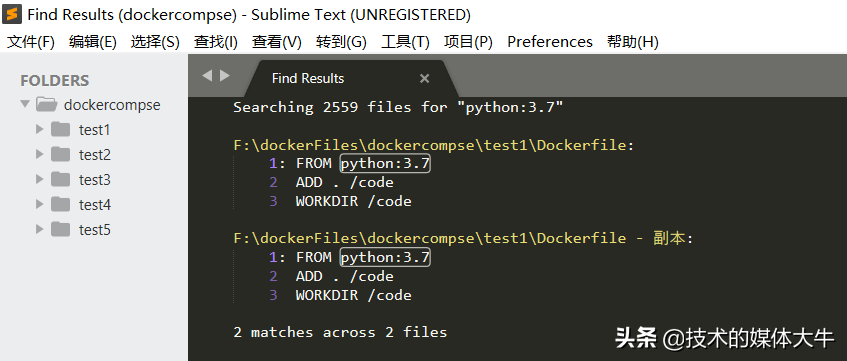Image resolution: width=847 pixels, height=361 pixels.
Task: Open the 工具(T) menu
Action: pos(405,42)
